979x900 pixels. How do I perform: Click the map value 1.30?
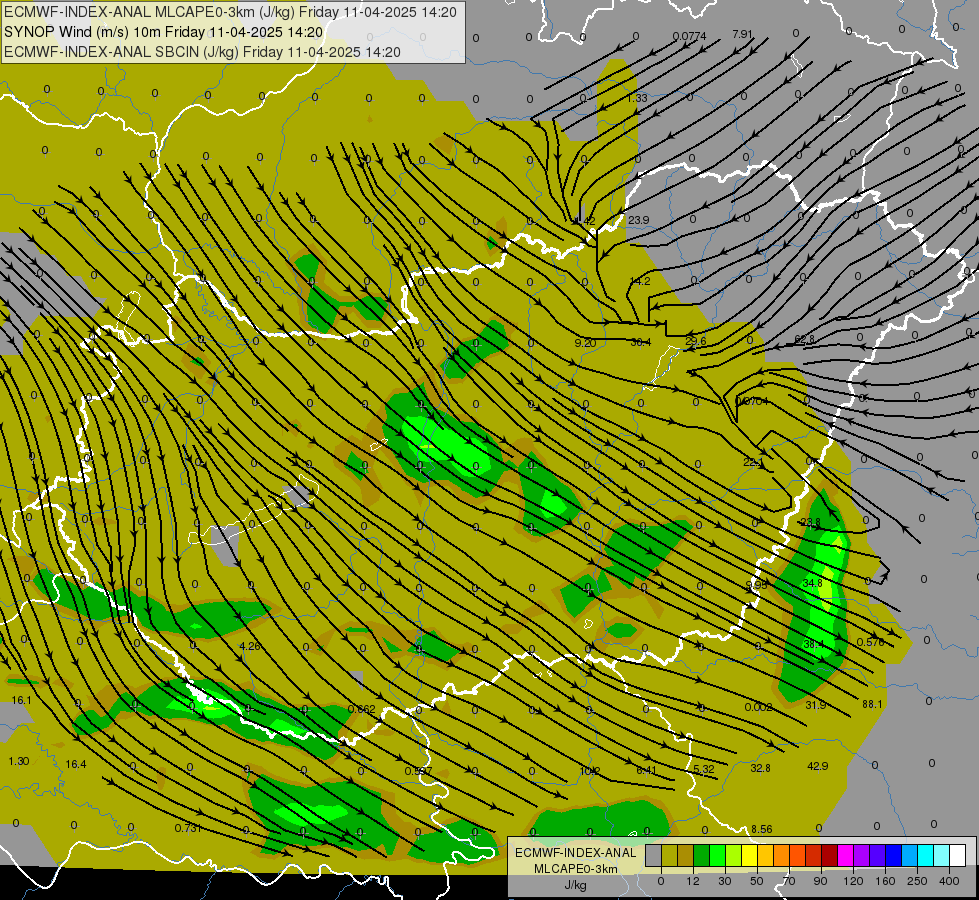click(x=19, y=761)
